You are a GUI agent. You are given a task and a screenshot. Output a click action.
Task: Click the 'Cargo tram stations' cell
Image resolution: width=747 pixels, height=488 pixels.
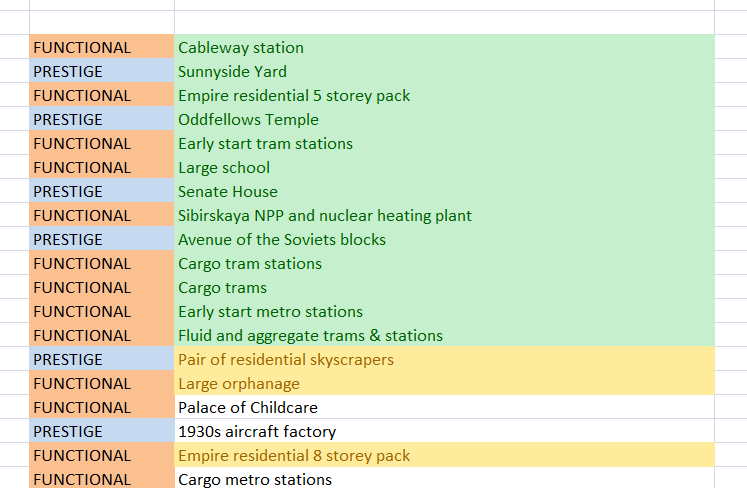tap(250, 264)
